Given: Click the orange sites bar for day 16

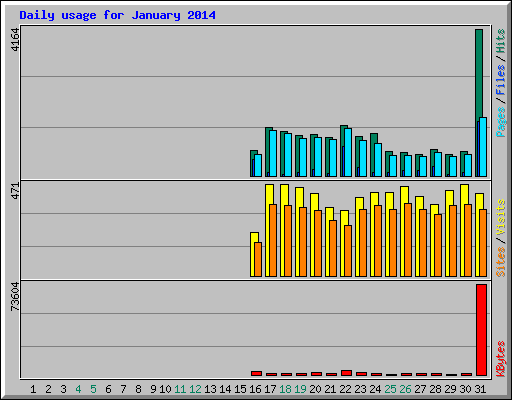Looking at the screenshot, I should tap(258, 259).
